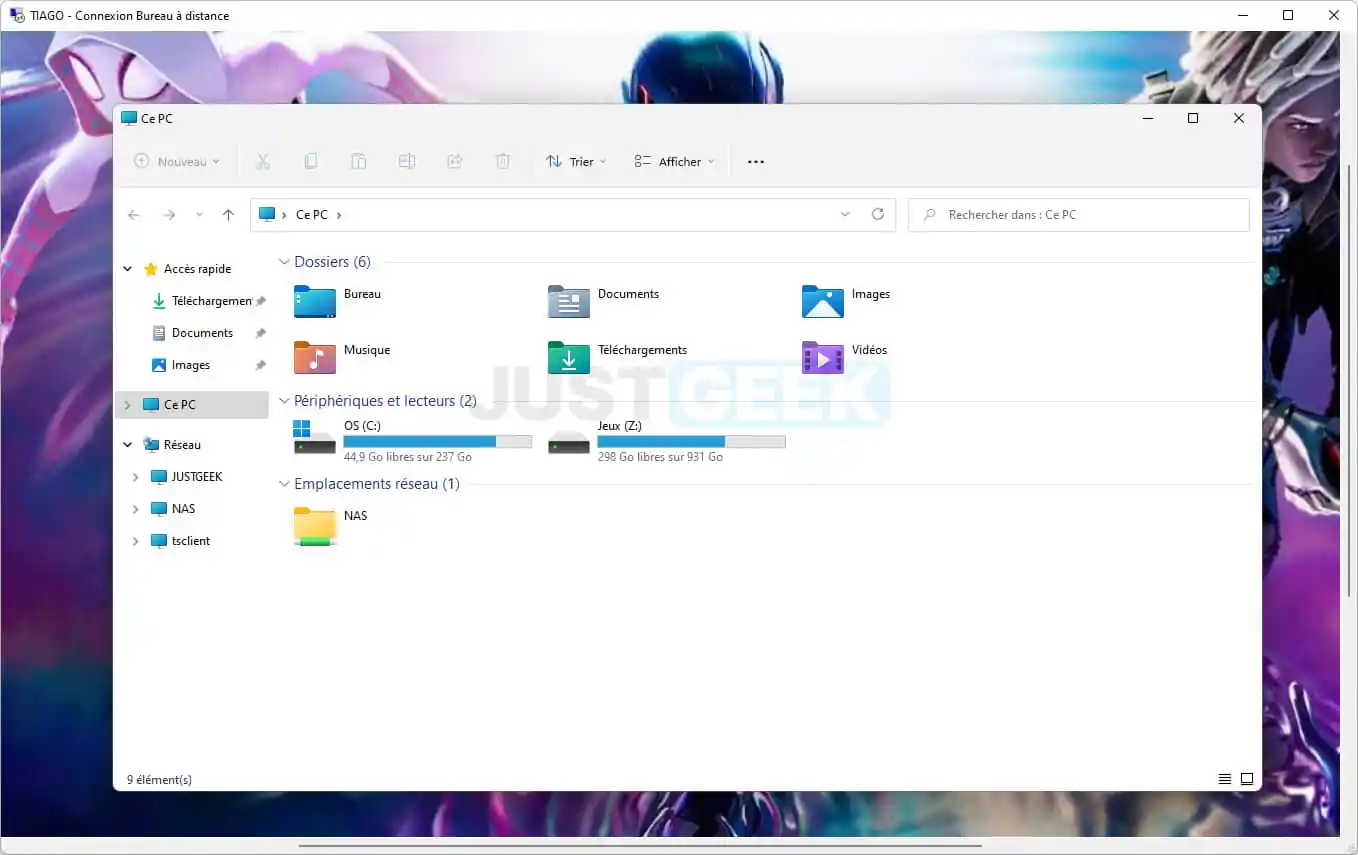The height and width of the screenshot is (855, 1358).
Task: Expand the tsclient network node
Action: (x=136, y=541)
